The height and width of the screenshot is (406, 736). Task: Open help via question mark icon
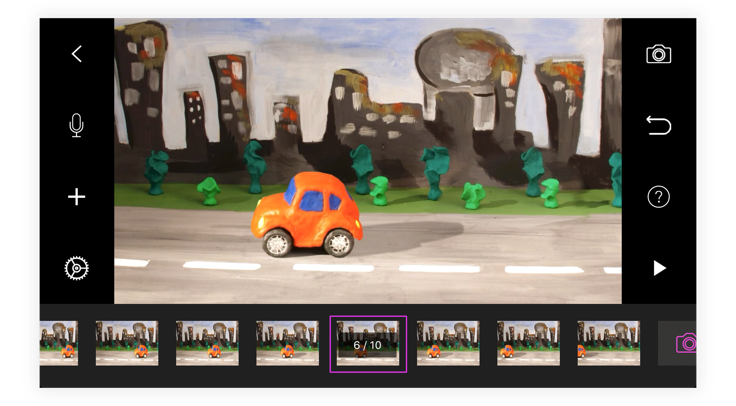[659, 197]
